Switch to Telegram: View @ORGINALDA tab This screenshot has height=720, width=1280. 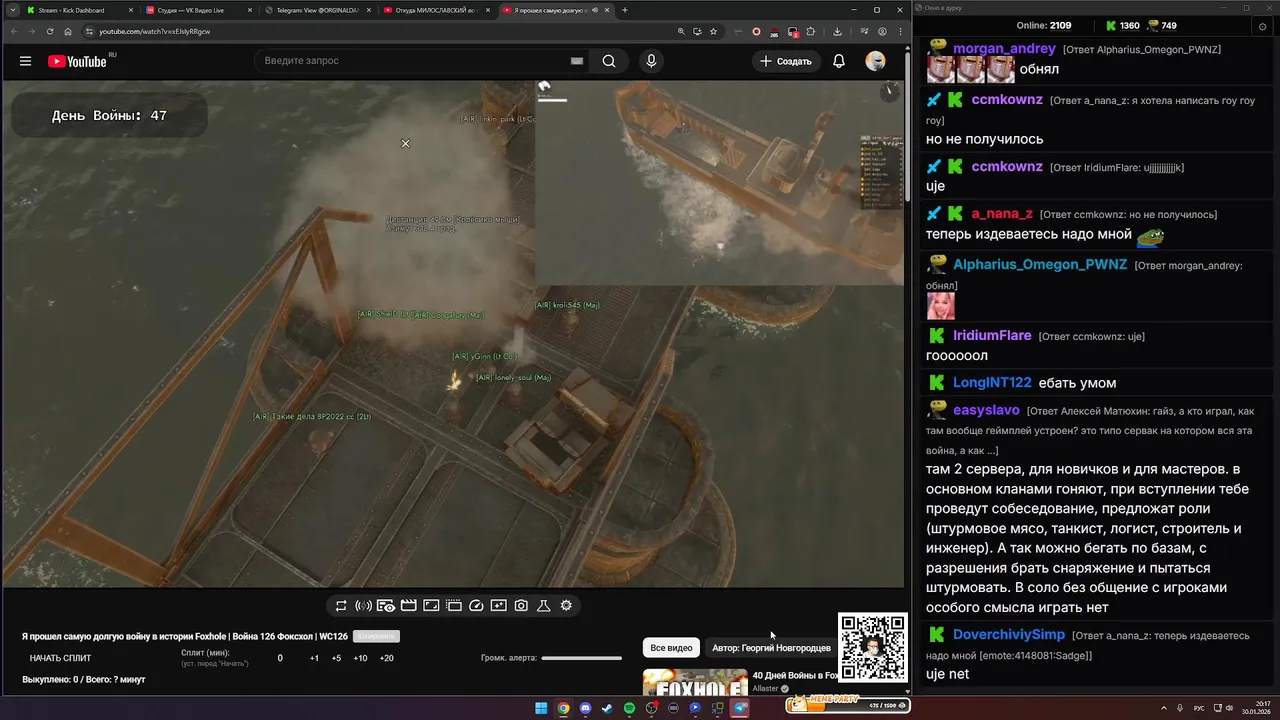tap(317, 10)
